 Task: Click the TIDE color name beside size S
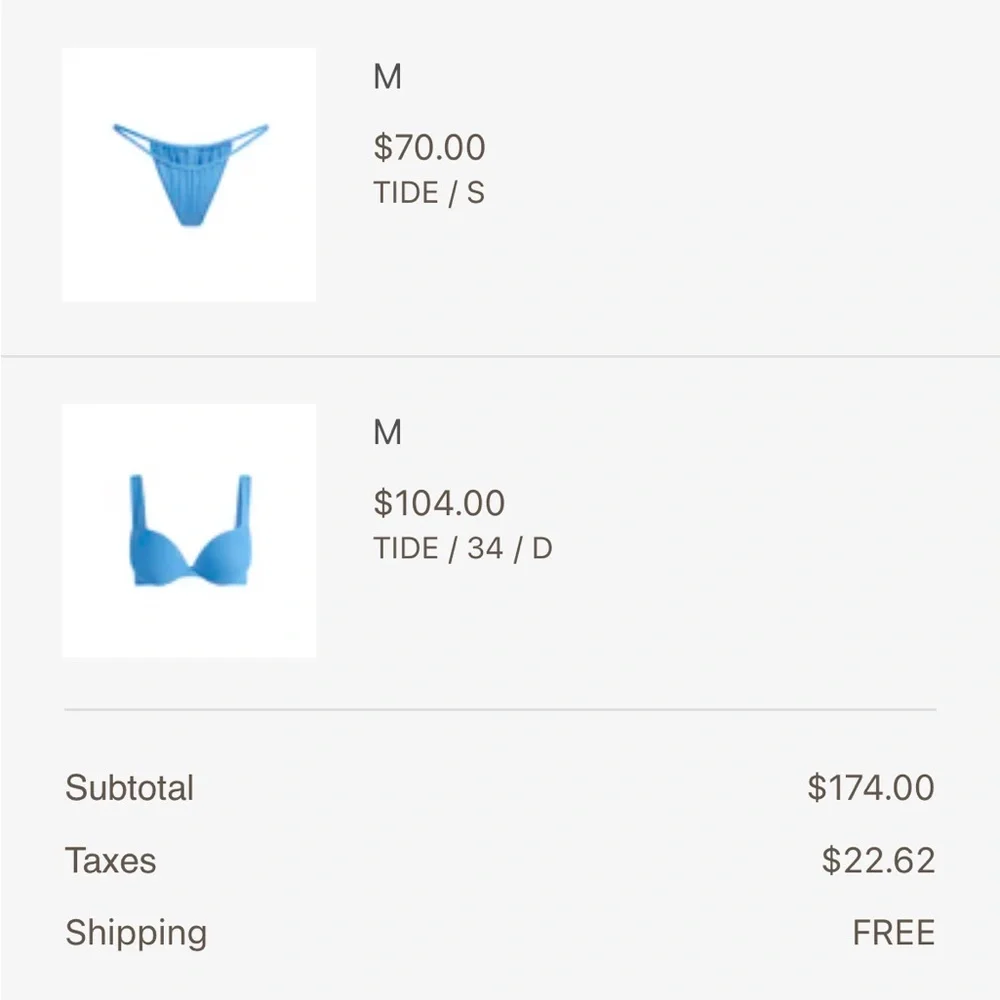coord(405,192)
